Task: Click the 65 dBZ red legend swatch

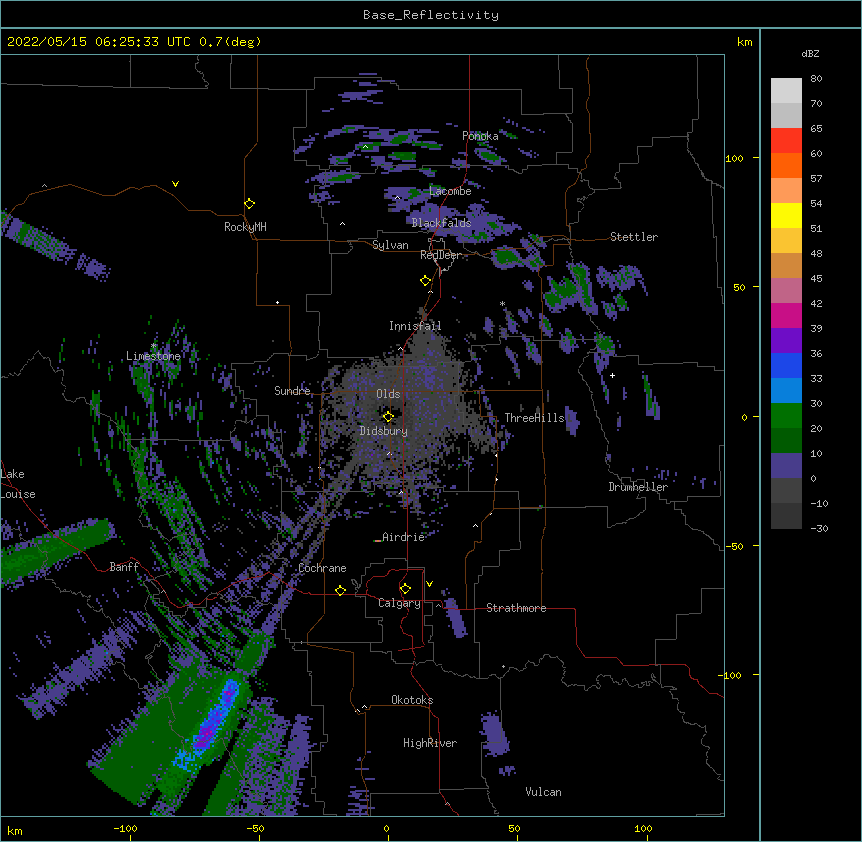Action: [786, 140]
